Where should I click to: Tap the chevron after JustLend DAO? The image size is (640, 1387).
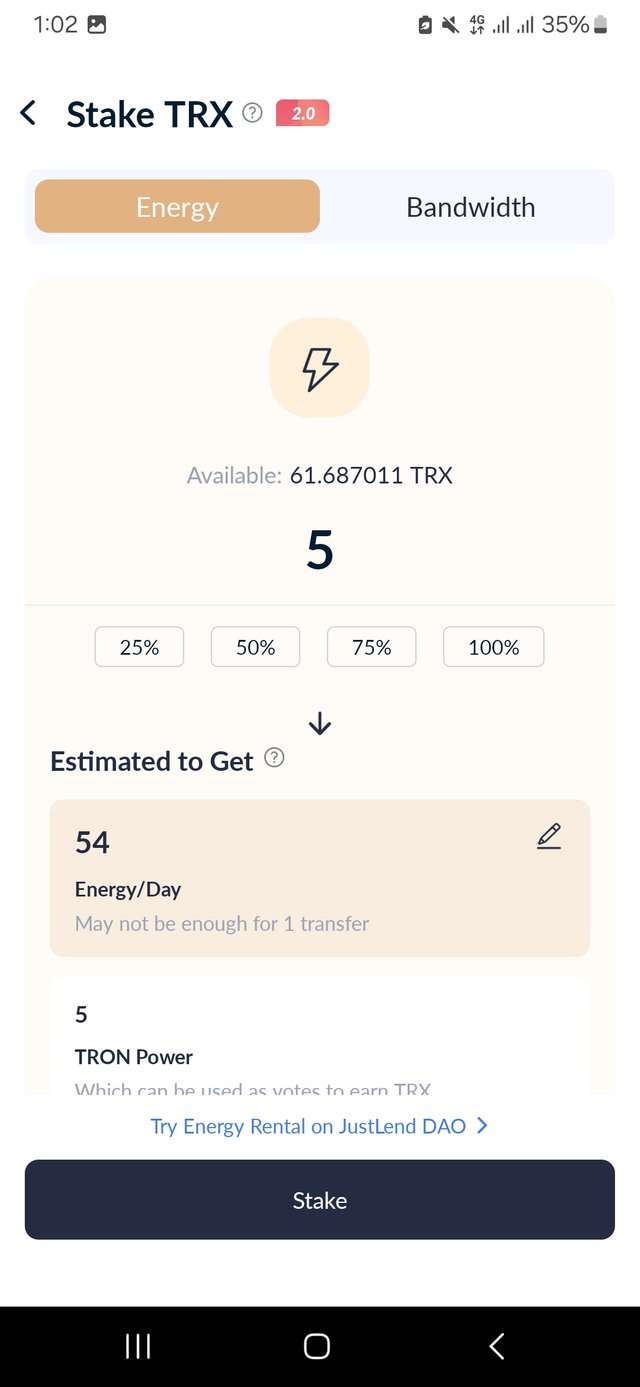[x=482, y=1126]
